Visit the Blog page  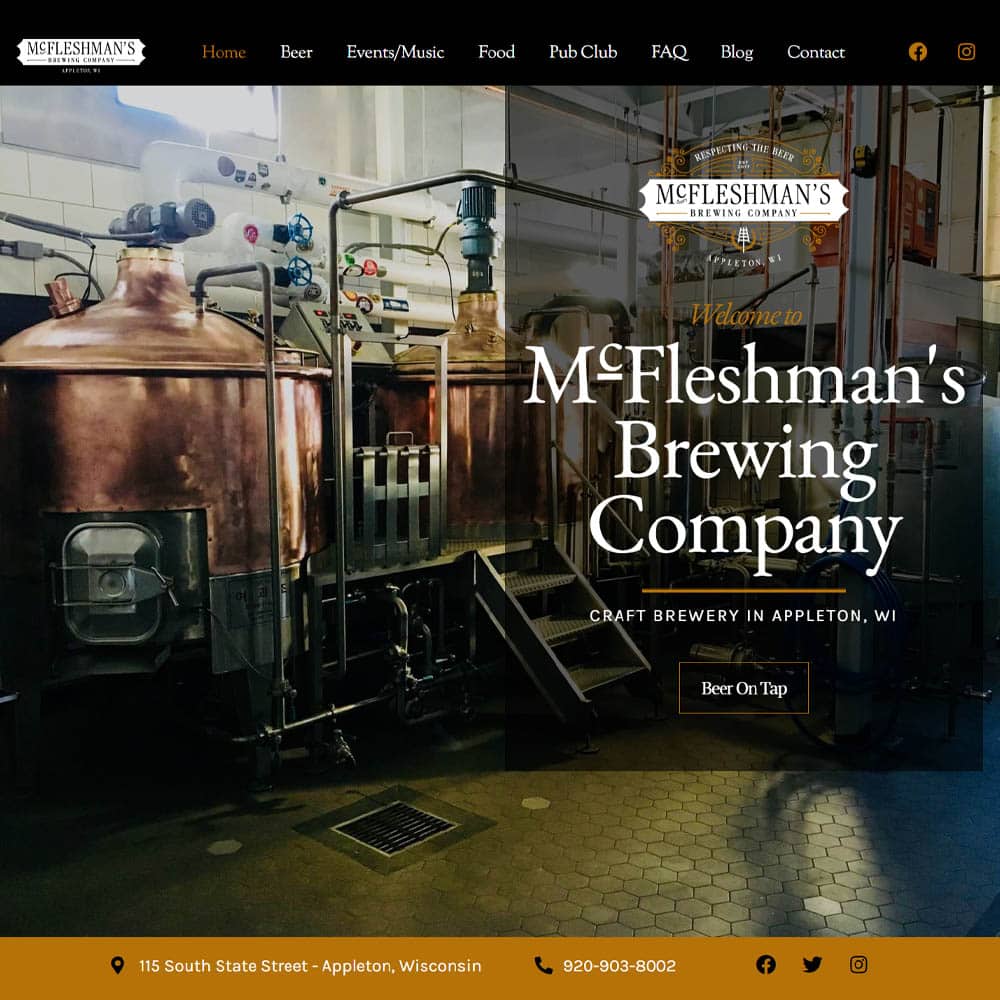pyautogui.click(x=737, y=52)
